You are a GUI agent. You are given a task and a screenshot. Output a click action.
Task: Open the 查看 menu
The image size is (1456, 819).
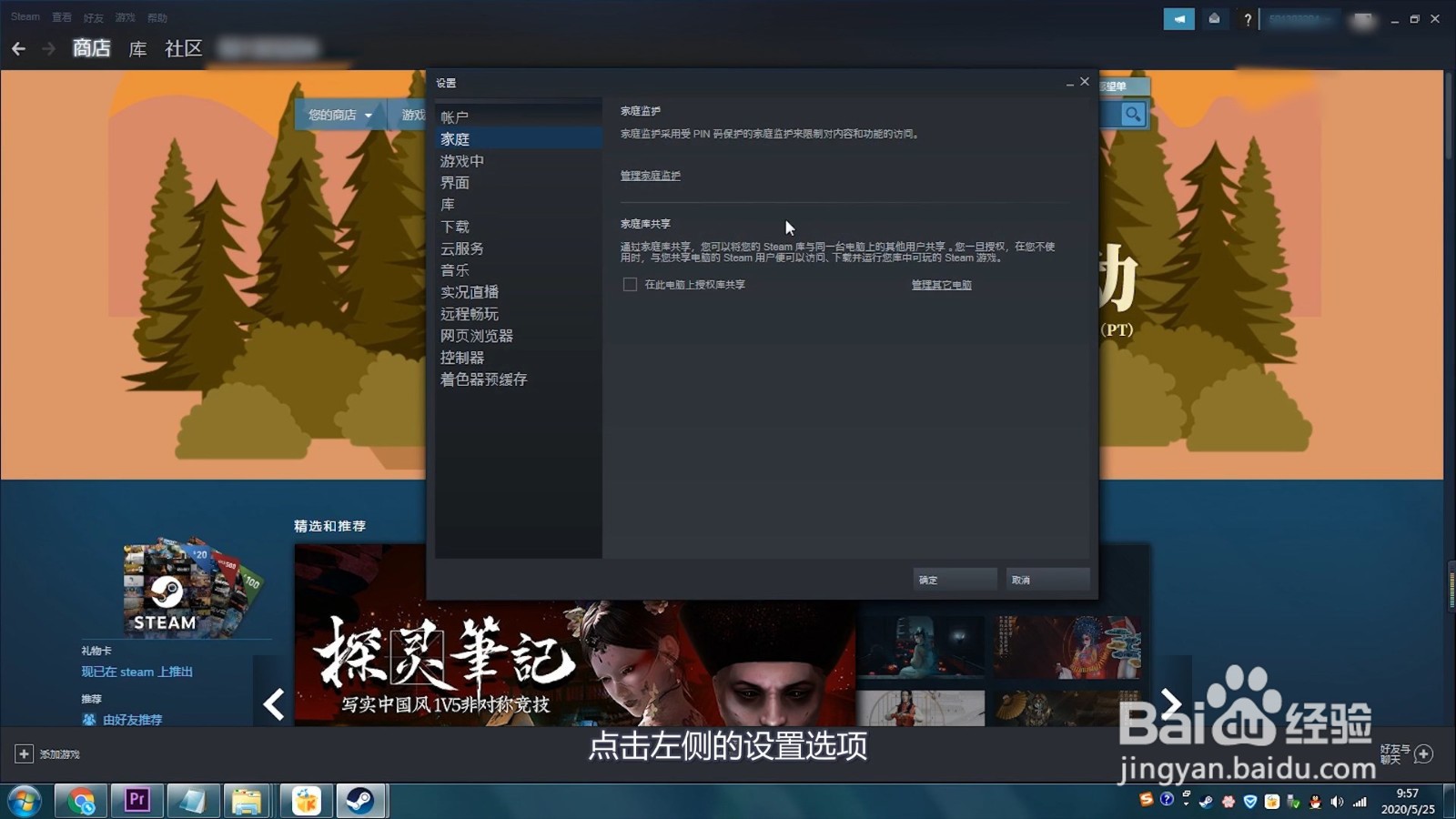click(x=61, y=16)
